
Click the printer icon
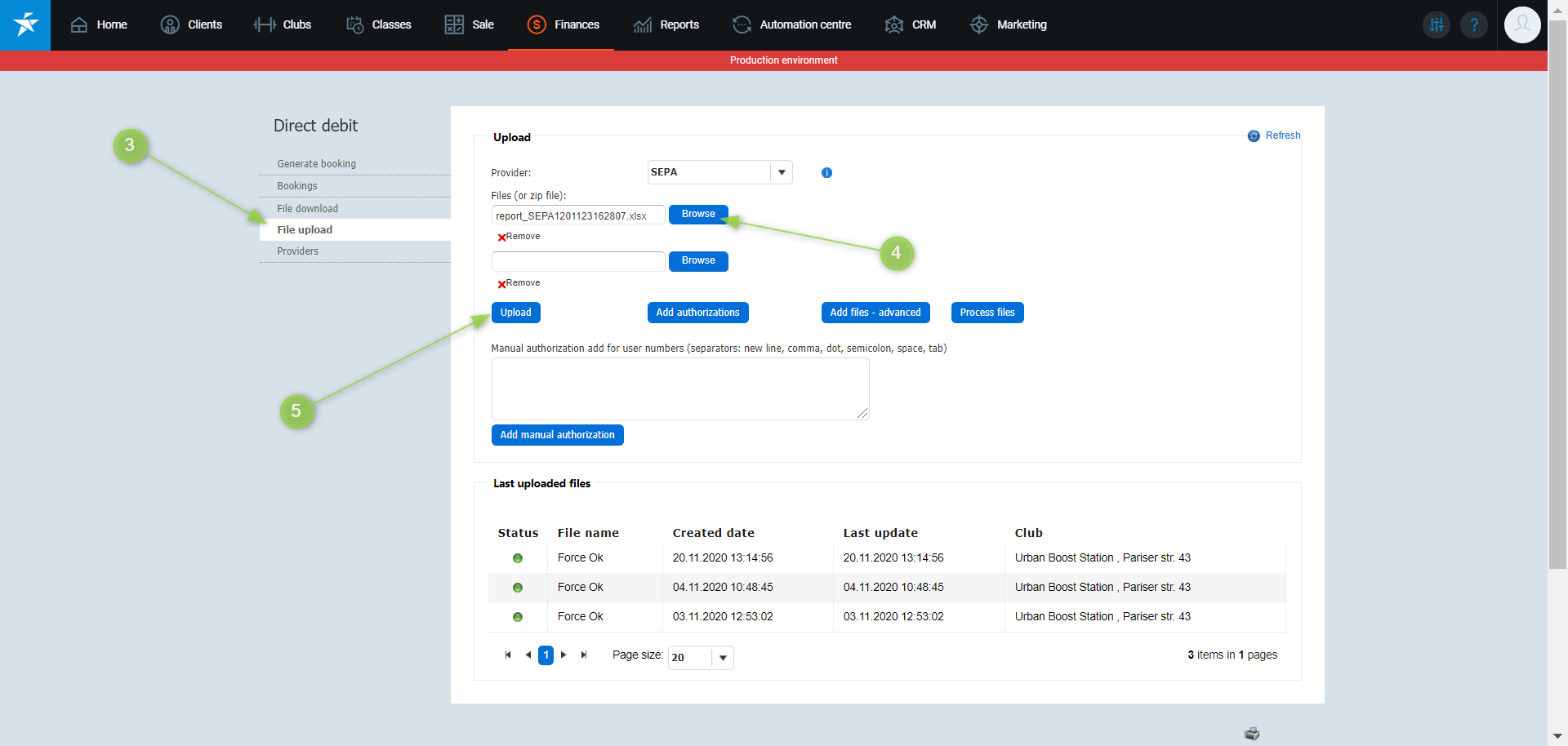click(1251, 734)
